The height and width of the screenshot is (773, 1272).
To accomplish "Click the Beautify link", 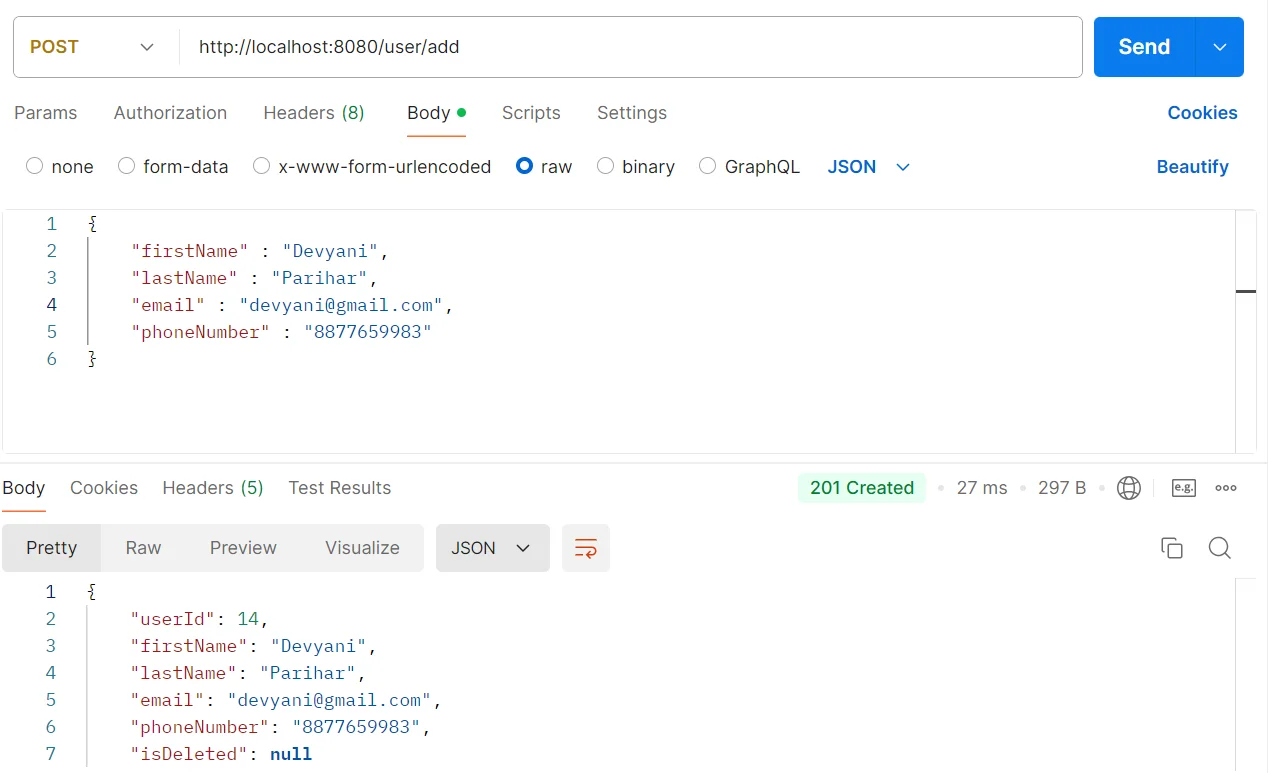I will click(1192, 167).
